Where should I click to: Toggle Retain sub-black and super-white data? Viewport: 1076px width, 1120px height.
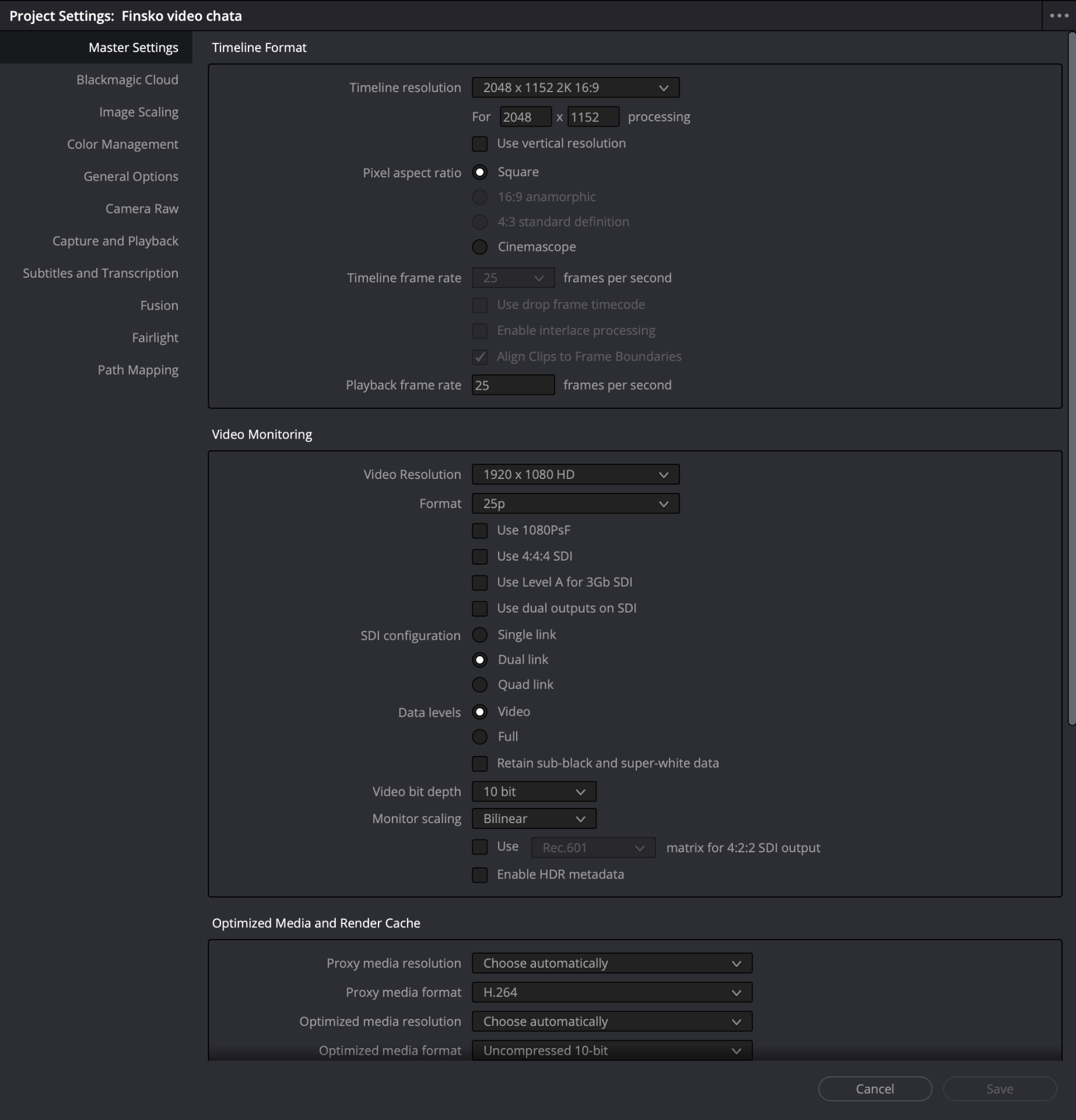click(x=479, y=763)
